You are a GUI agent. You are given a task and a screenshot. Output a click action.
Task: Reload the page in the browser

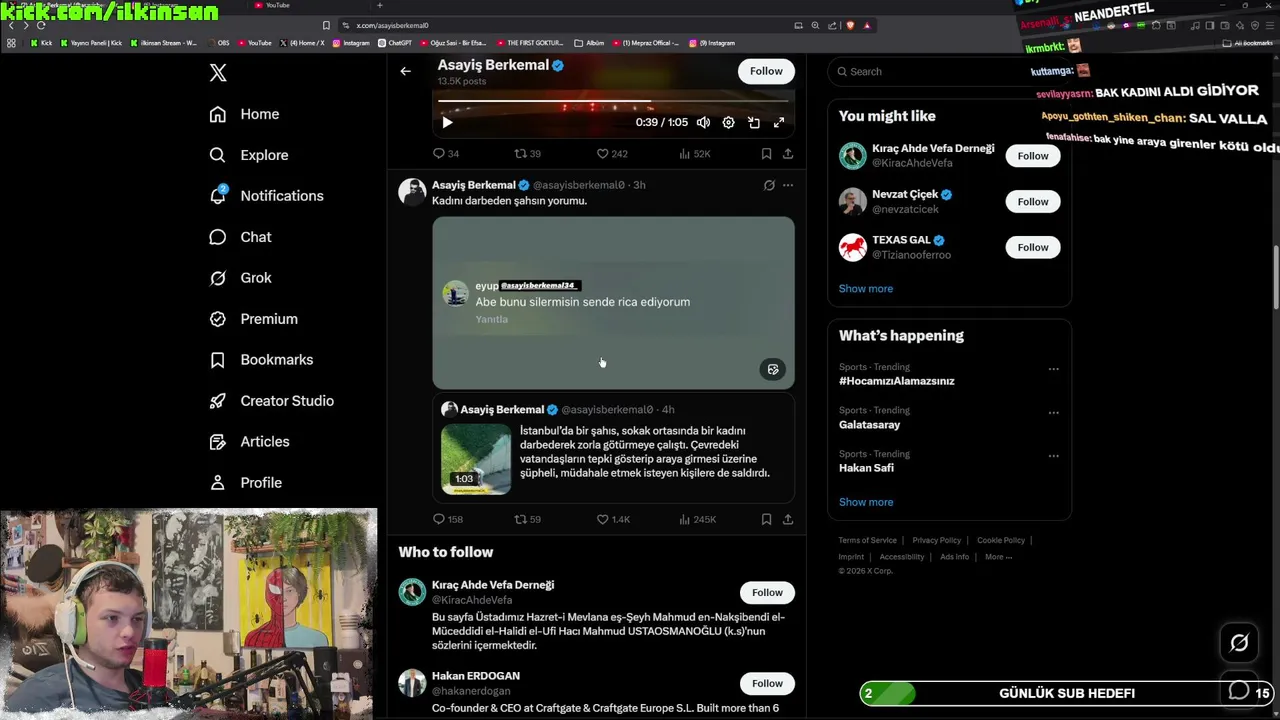tap(40, 25)
